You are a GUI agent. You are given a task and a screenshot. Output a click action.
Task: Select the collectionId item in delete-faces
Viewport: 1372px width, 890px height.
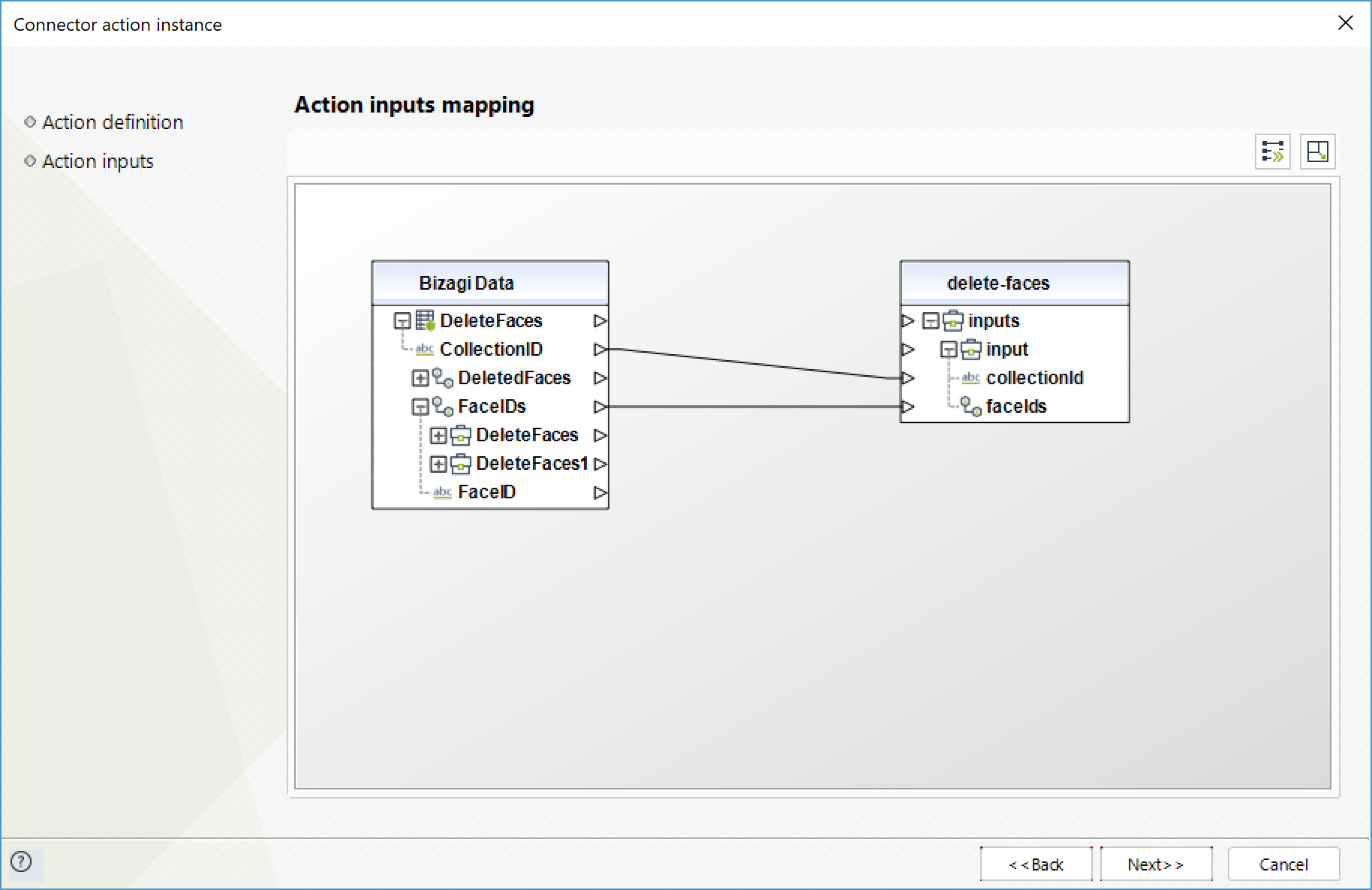coord(1034,378)
